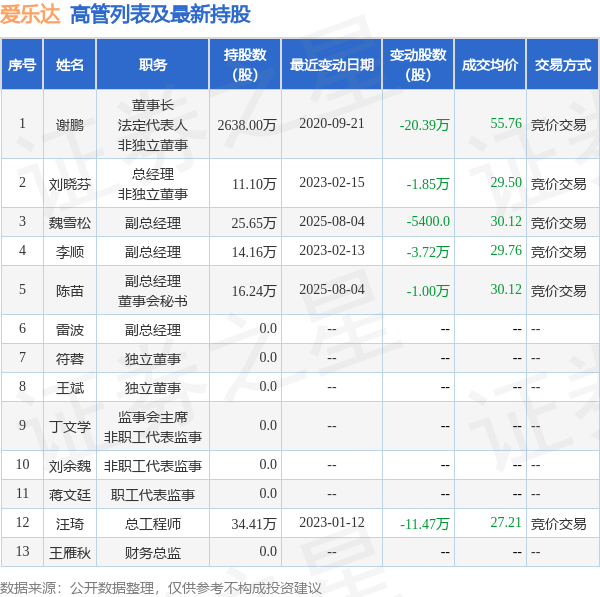The image size is (600, 597).
Task: Click 董事会秘书 in 陈苗's row
Action: click(x=153, y=301)
